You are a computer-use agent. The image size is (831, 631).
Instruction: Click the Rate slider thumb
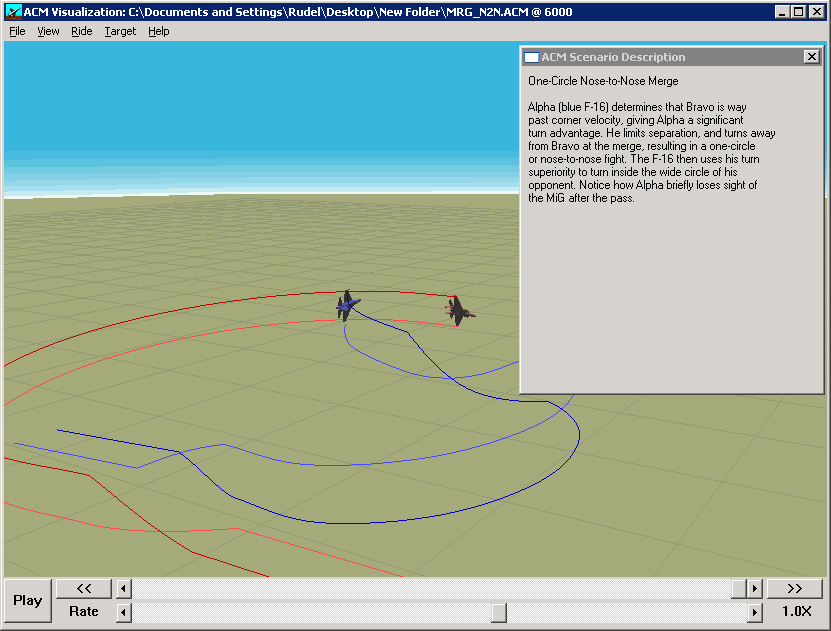click(499, 611)
